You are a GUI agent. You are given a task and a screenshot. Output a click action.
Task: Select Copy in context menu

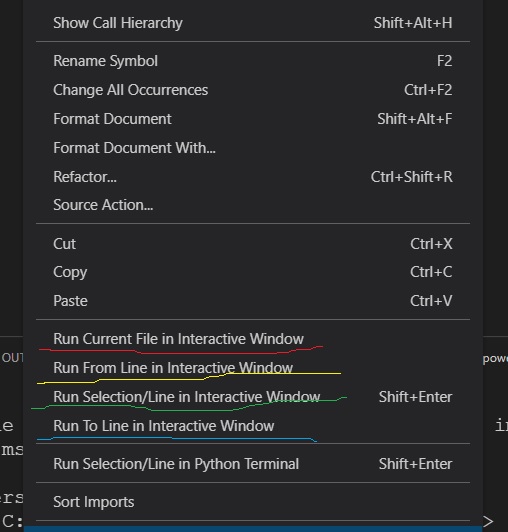point(253,272)
